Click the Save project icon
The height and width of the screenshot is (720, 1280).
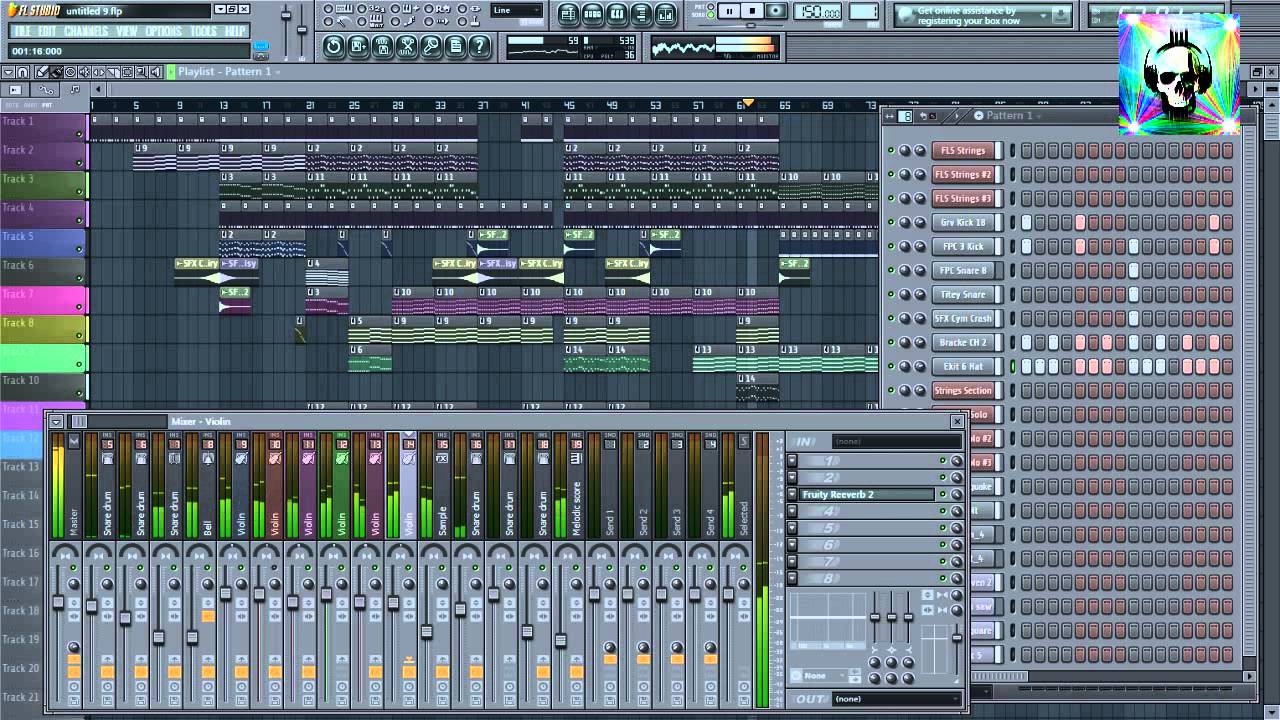pos(358,46)
